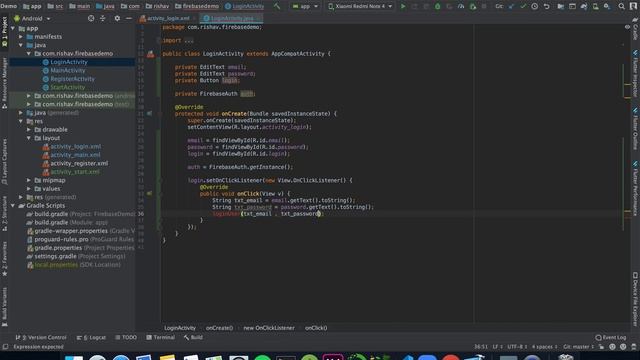Open Git history clock icon
The height and width of the screenshot is (360, 640).
tap(535, 6)
